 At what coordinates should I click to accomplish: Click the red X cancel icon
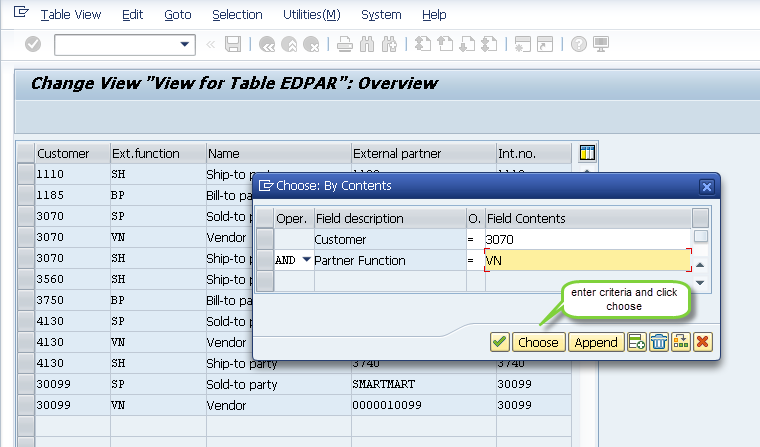click(x=703, y=342)
